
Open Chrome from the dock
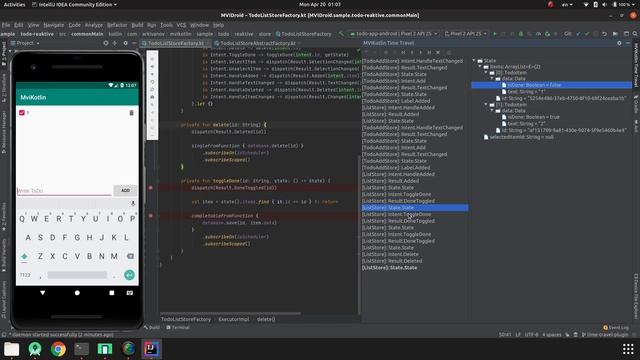click(x=58, y=349)
